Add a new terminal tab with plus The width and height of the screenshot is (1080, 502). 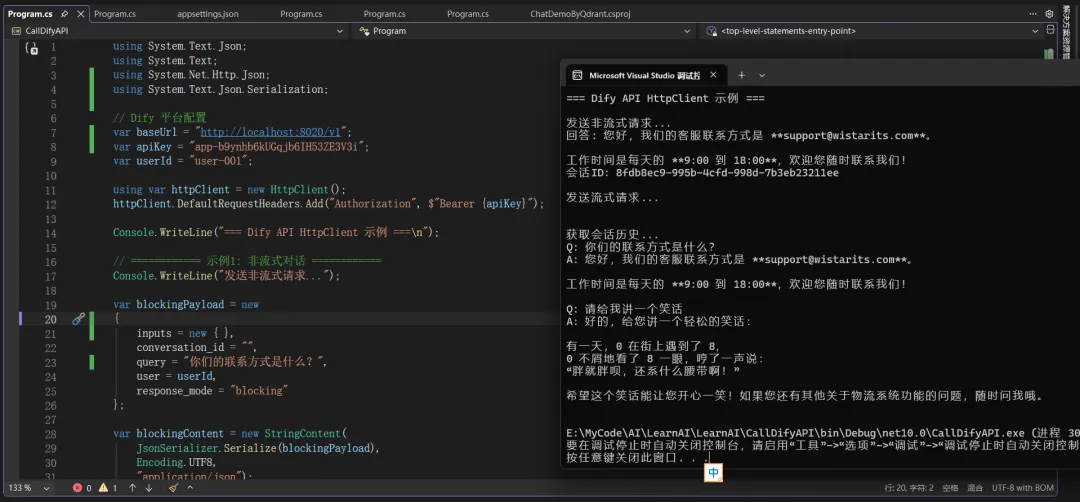[742, 76]
